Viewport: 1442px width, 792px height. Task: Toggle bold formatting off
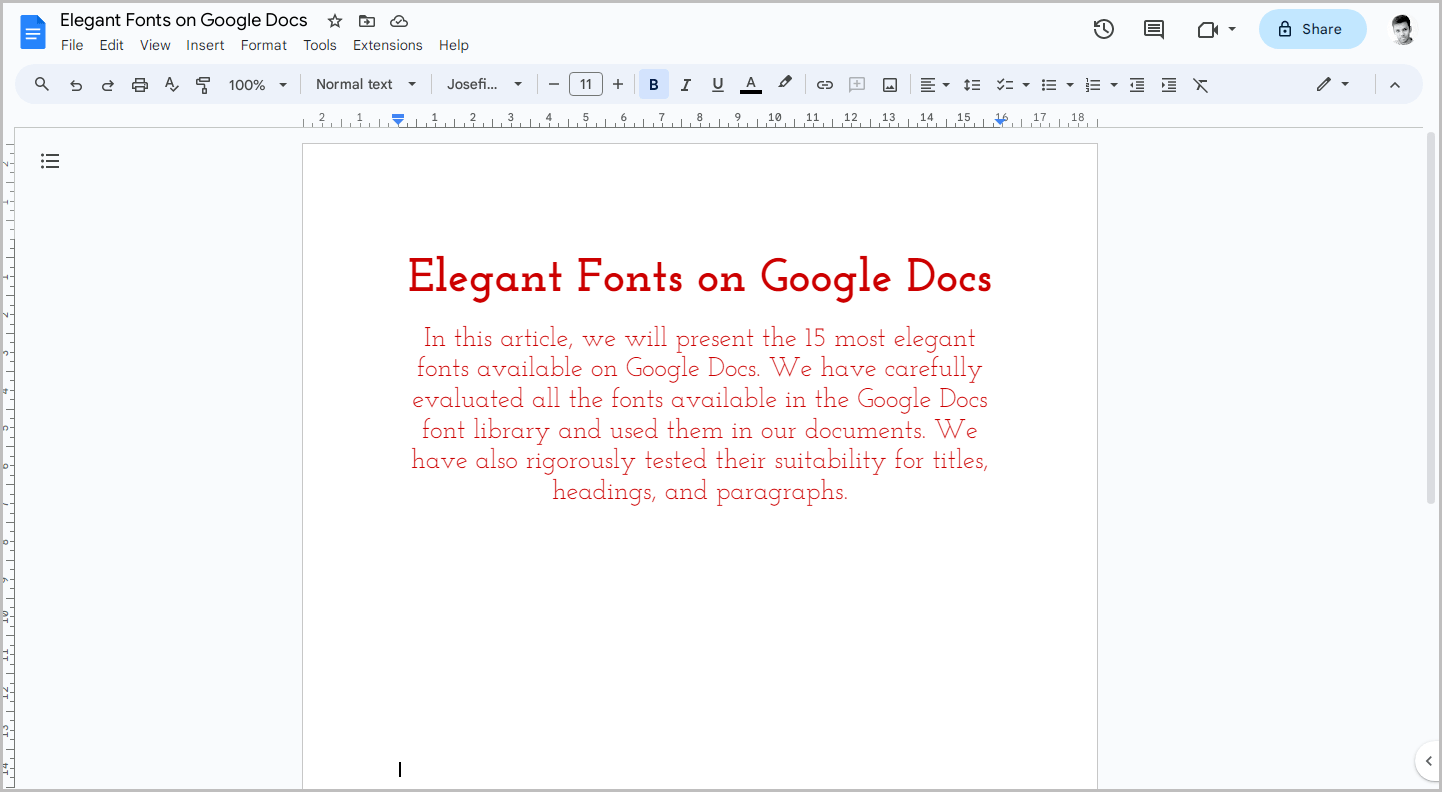[x=653, y=84]
